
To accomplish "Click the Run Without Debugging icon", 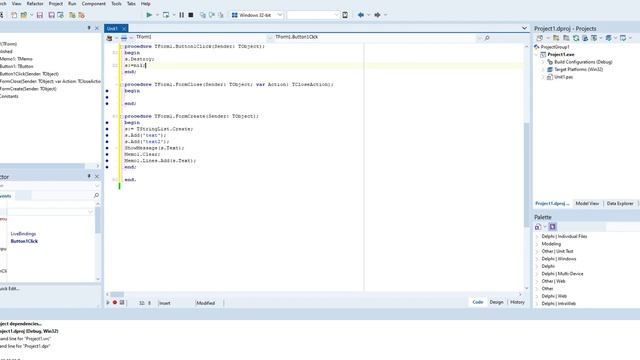I will click(x=166, y=15).
